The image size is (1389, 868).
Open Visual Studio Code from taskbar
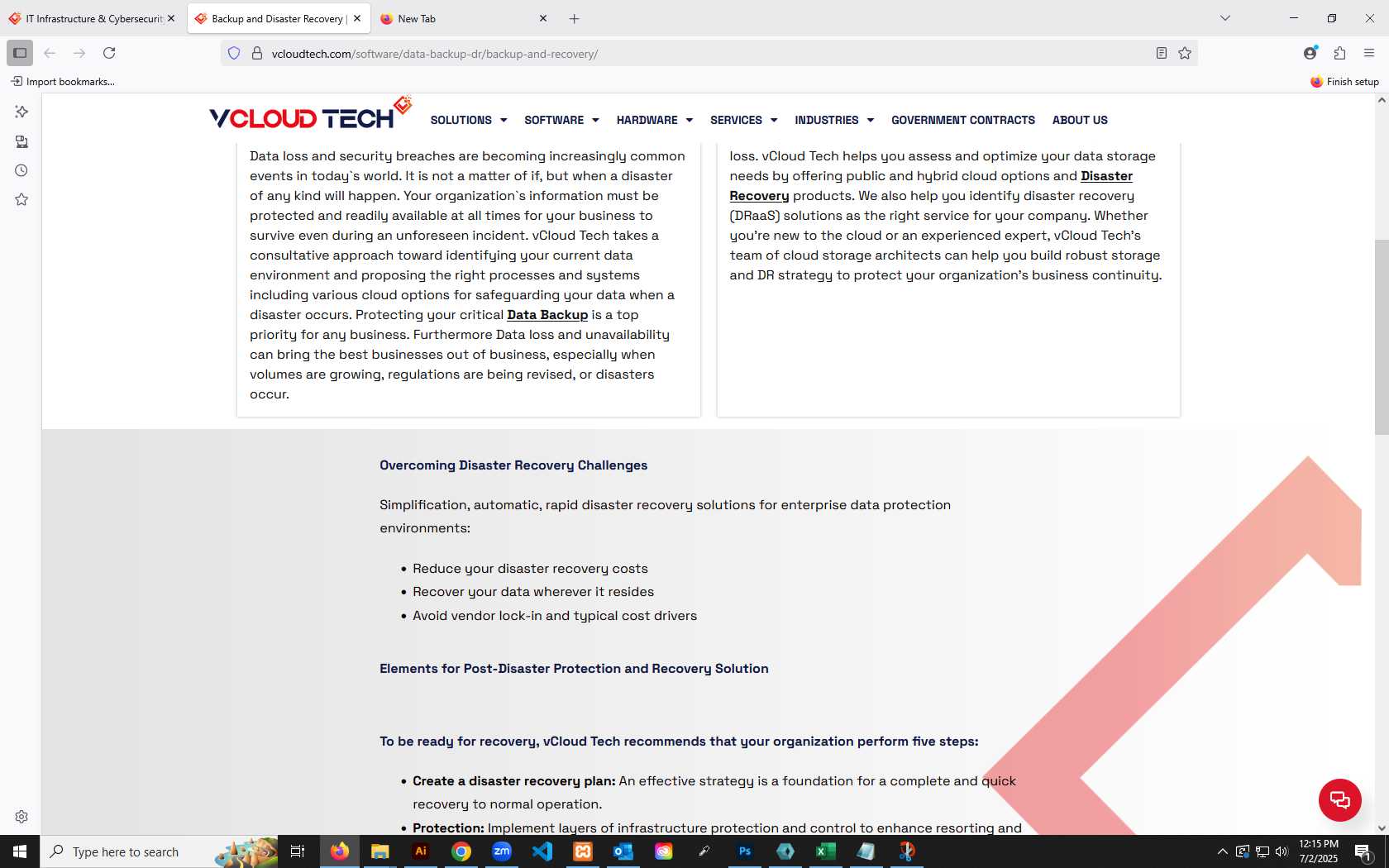point(542,851)
